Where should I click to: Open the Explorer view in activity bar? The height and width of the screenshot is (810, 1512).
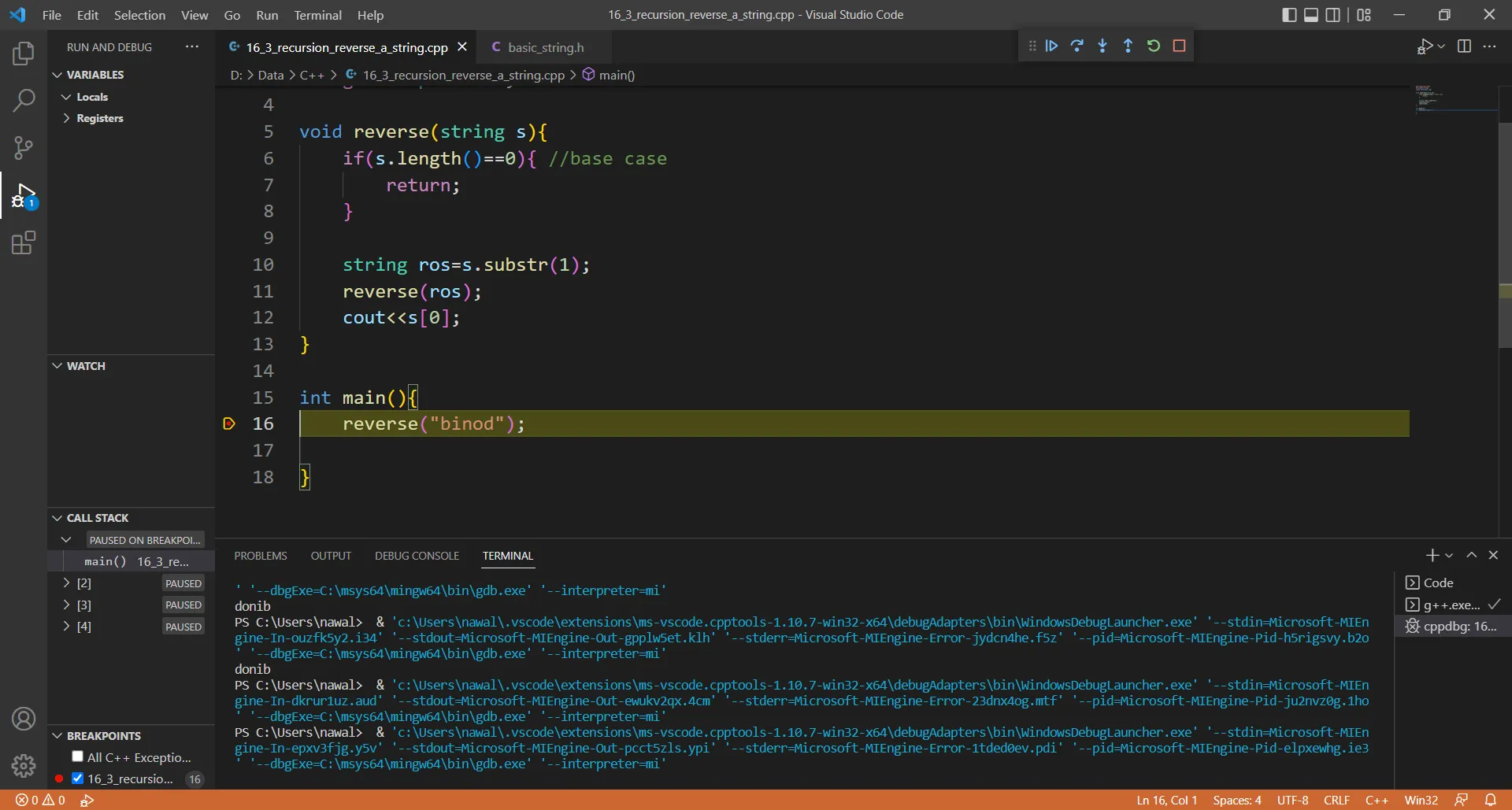click(24, 54)
